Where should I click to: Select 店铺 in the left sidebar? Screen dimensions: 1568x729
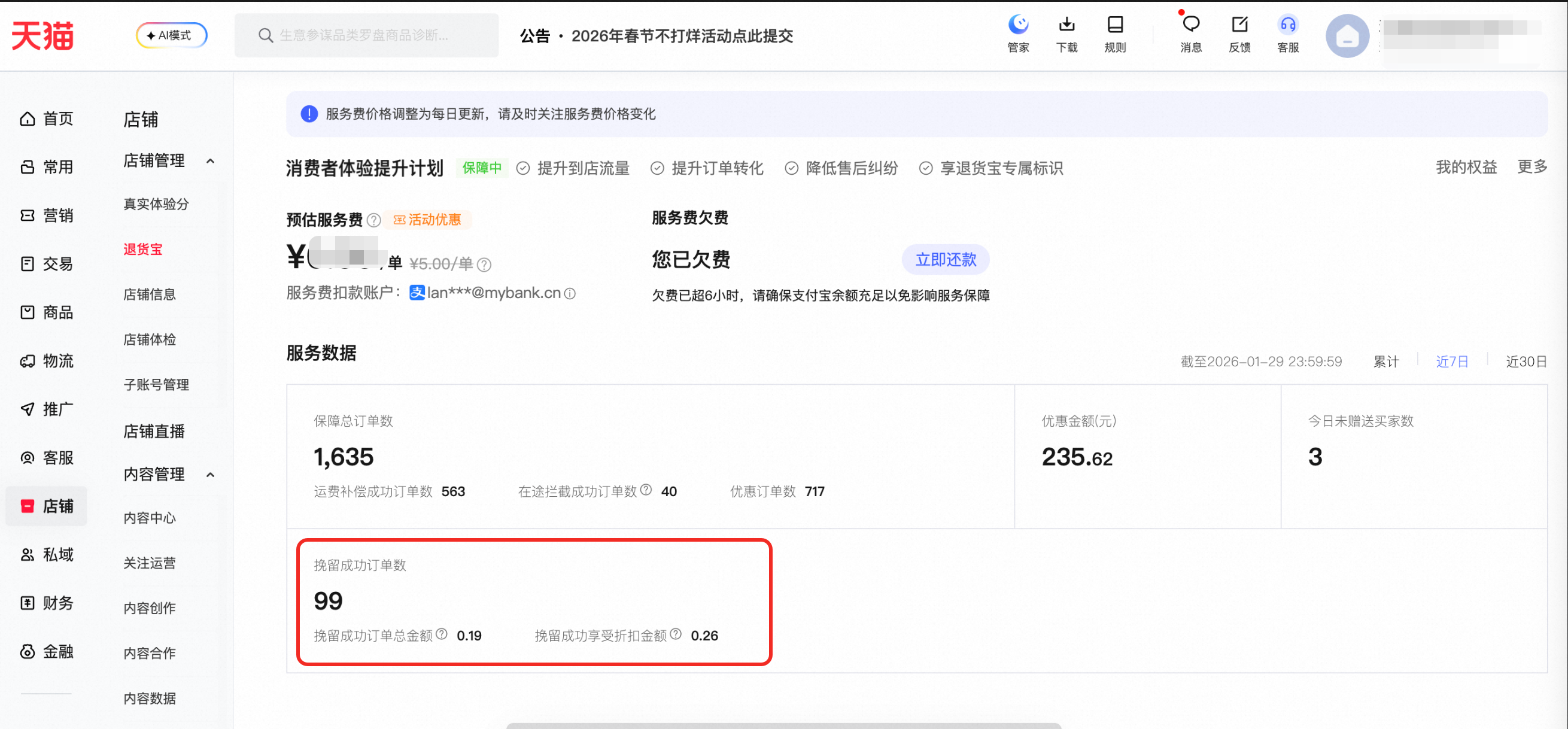click(47, 506)
